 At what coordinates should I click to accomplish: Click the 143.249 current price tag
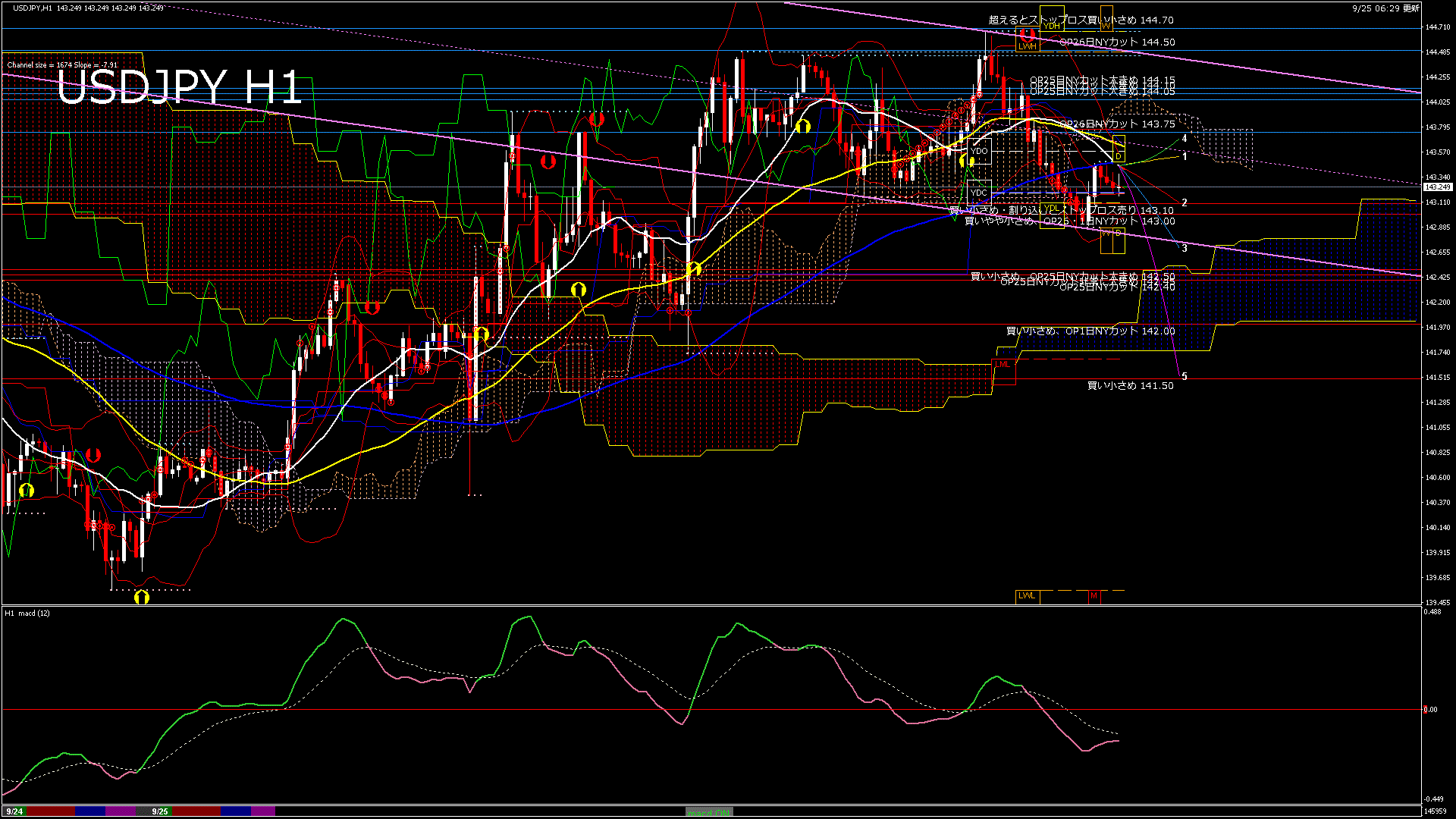1437,187
